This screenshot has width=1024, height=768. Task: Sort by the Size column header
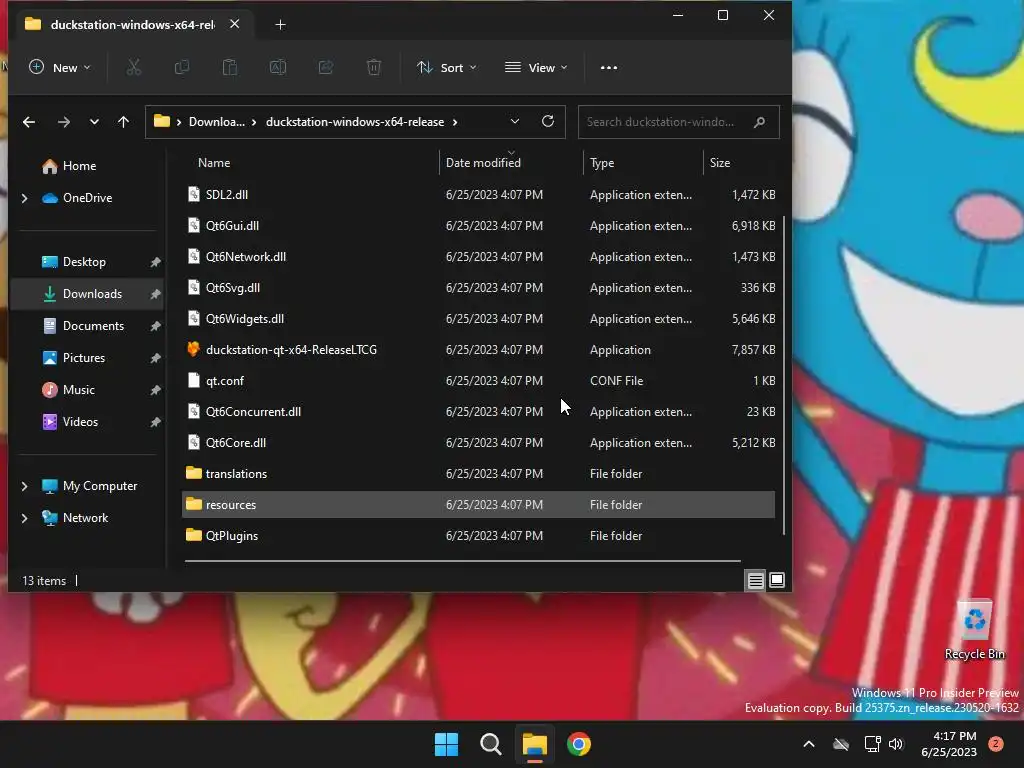720,163
